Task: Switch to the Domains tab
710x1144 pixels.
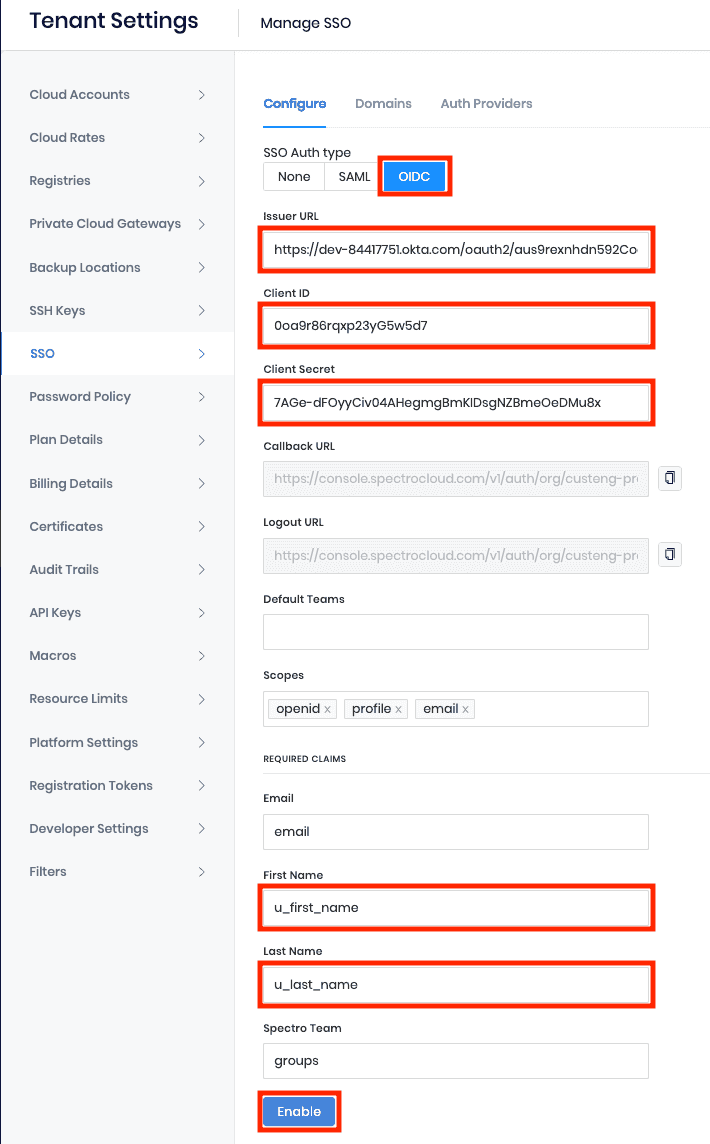Action: [383, 104]
